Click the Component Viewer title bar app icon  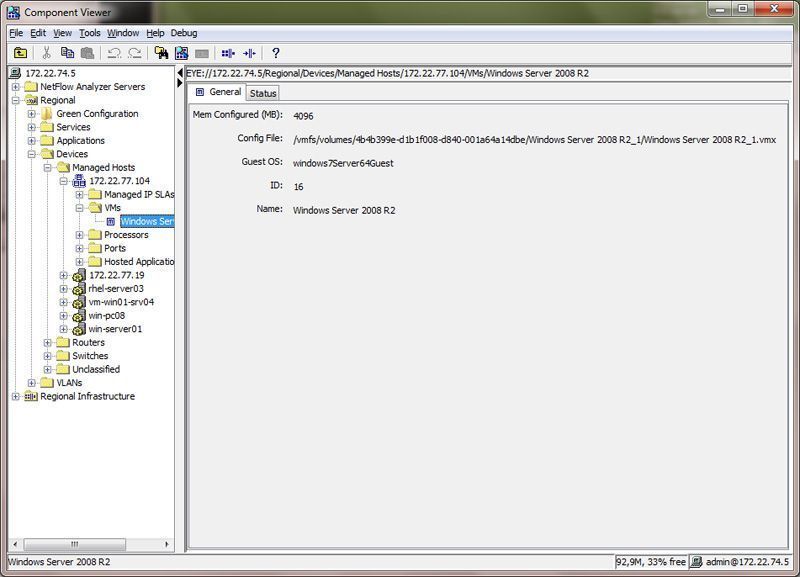[x=13, y=12]
